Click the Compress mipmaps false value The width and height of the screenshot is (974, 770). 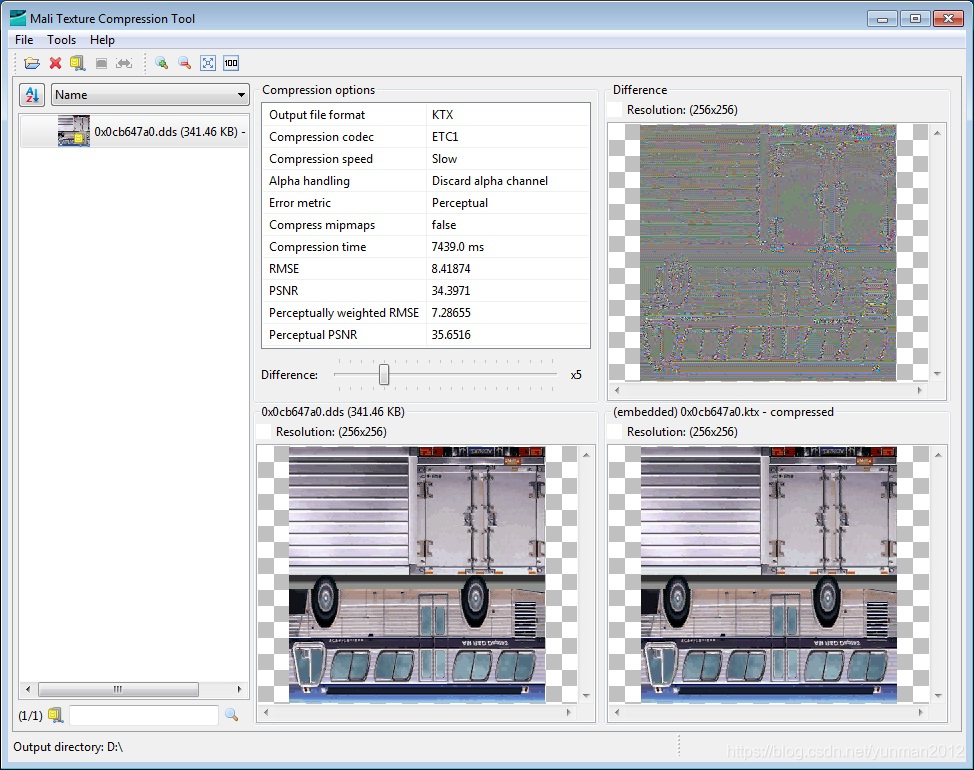444,225
